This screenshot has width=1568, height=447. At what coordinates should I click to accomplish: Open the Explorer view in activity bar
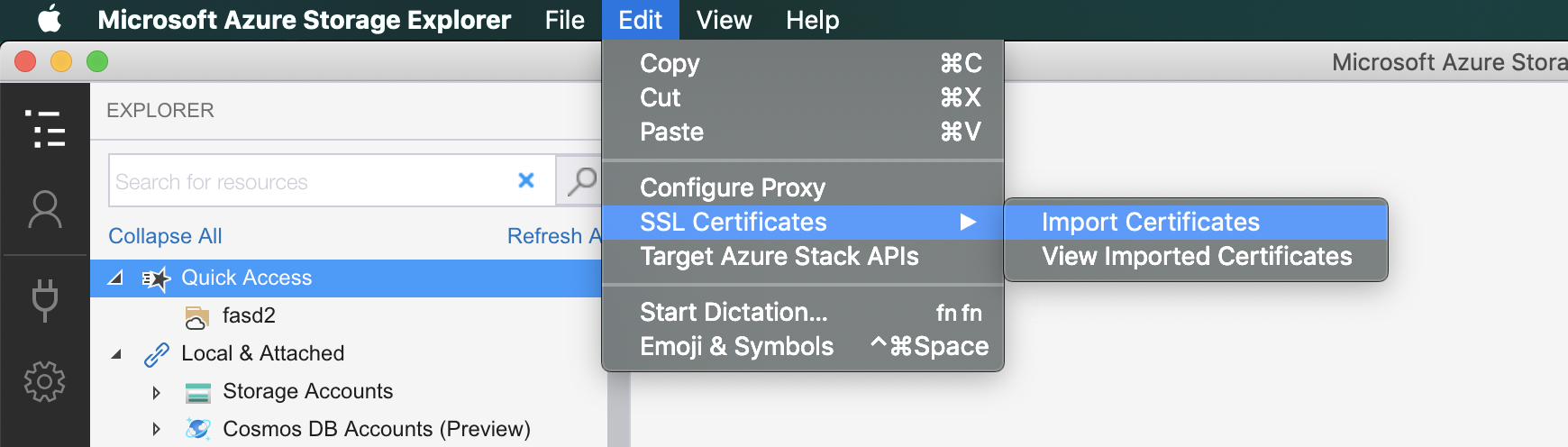(x=45, y=129)
